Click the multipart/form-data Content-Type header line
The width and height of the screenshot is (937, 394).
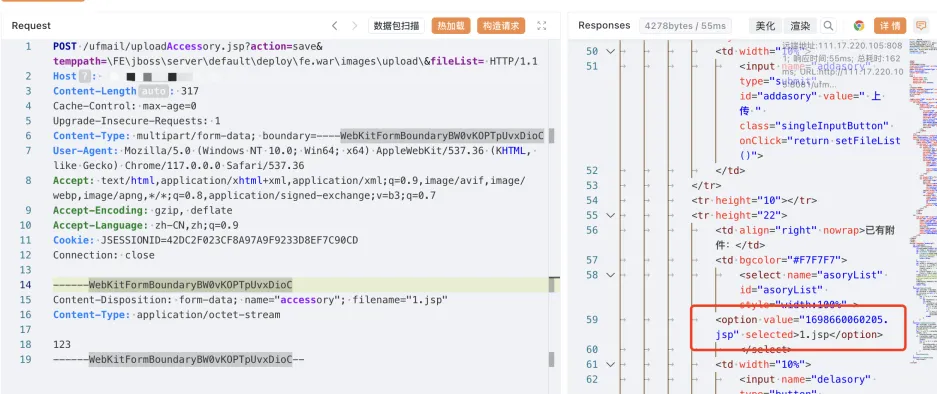pyautogui.click(x=298, y=136)
